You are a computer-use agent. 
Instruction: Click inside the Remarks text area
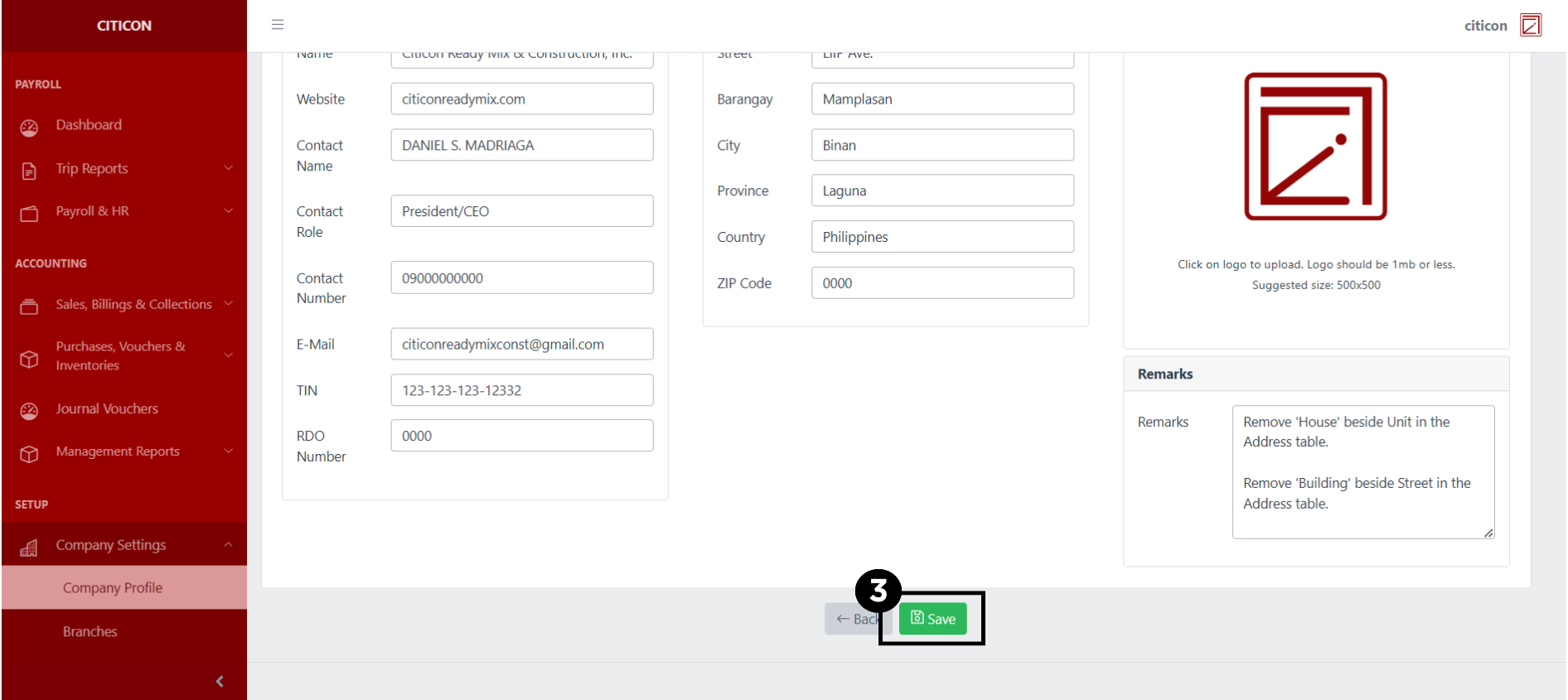(x=1362, y=472)
